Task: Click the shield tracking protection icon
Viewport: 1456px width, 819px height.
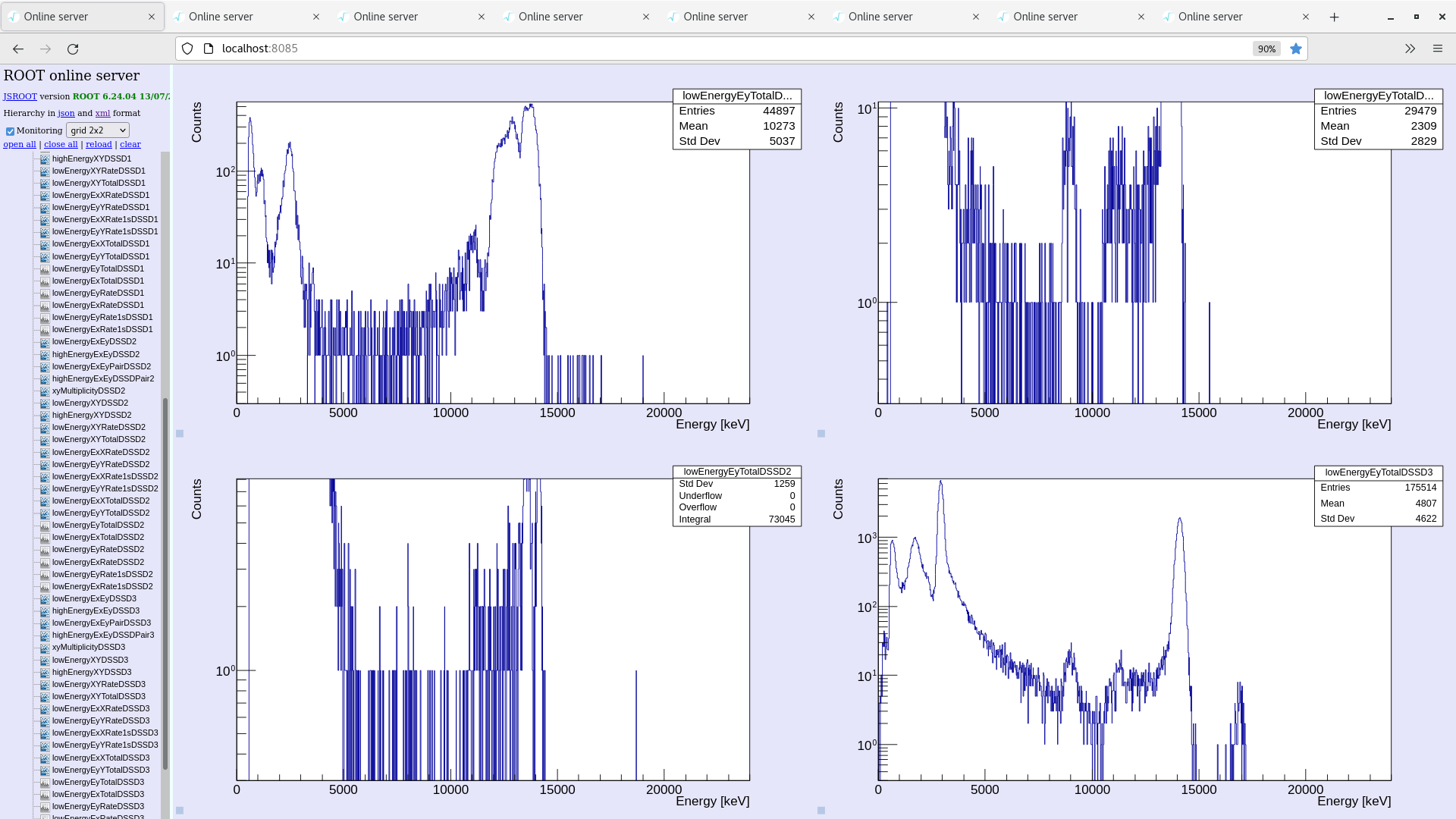Action: 187,49
